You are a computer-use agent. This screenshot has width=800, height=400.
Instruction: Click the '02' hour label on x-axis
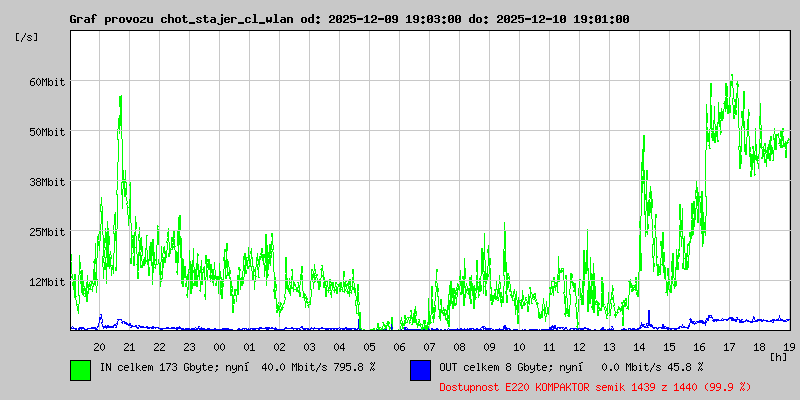coord(280,347)
